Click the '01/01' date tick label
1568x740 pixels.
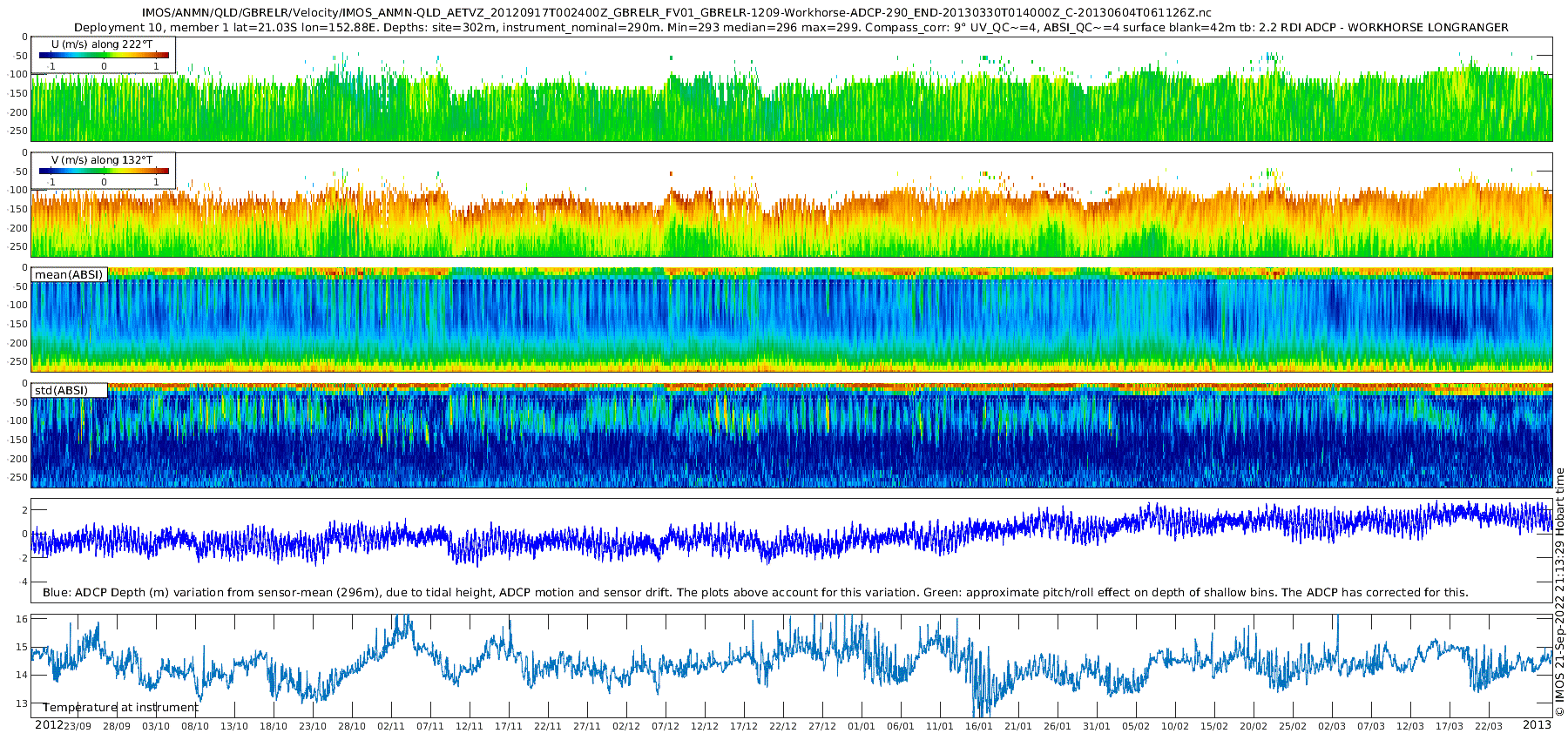click(862, 726)
